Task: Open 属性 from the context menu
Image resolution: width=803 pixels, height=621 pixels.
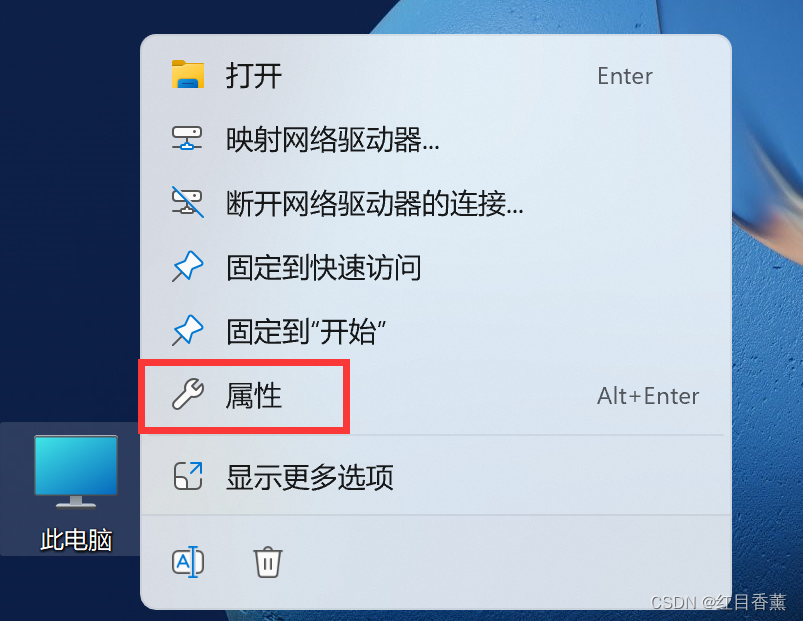Action: (436, 396)
